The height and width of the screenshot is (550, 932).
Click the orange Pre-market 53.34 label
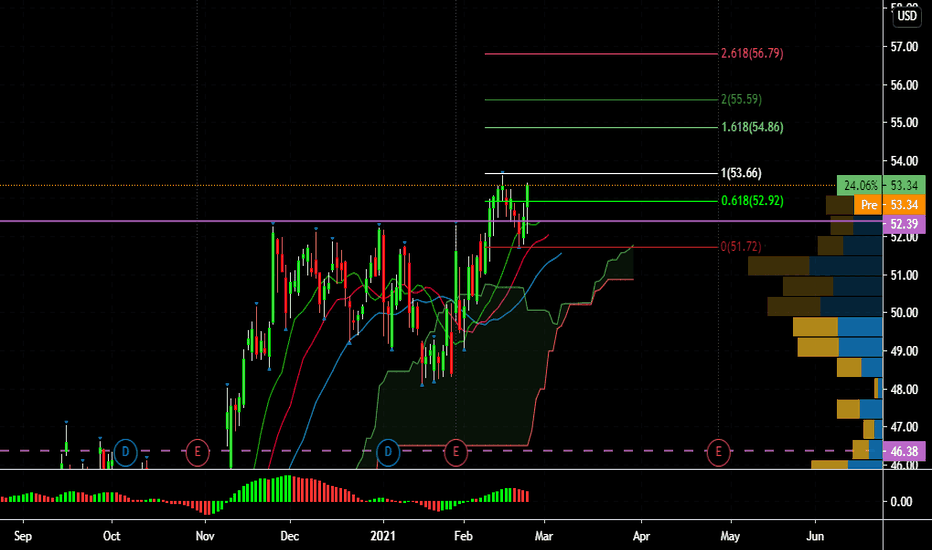889,205
